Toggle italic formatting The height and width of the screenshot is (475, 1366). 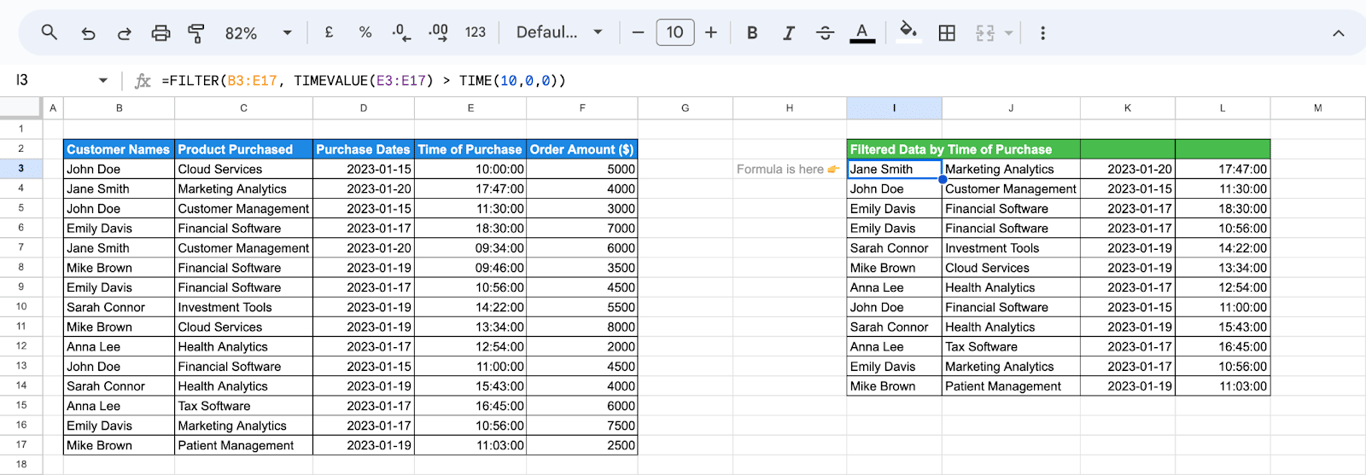(x=788, y=33)
